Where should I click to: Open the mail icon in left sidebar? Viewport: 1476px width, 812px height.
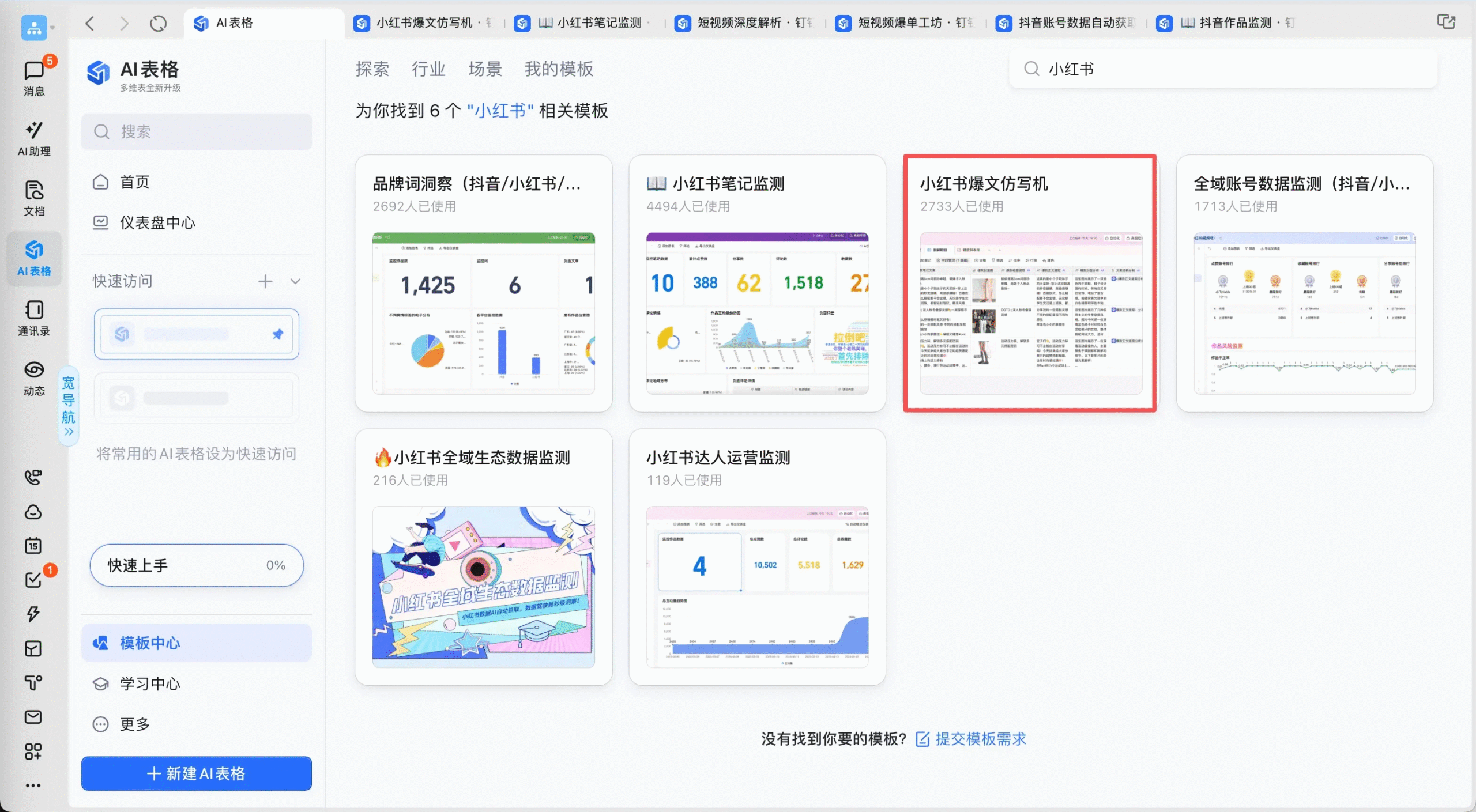click(x=33, y=717)
